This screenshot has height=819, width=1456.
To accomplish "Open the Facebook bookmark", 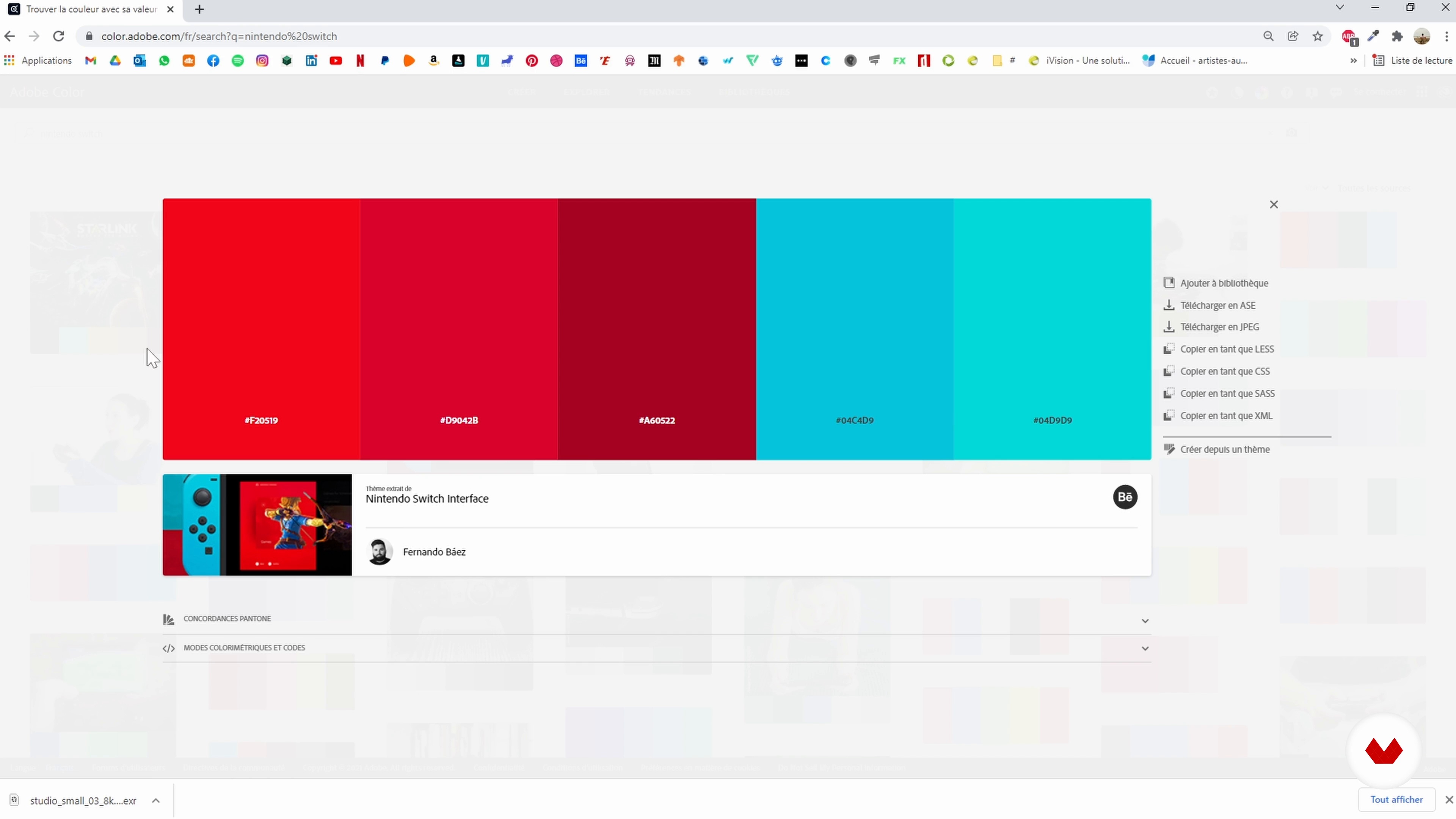I will [x=213, y=61].
